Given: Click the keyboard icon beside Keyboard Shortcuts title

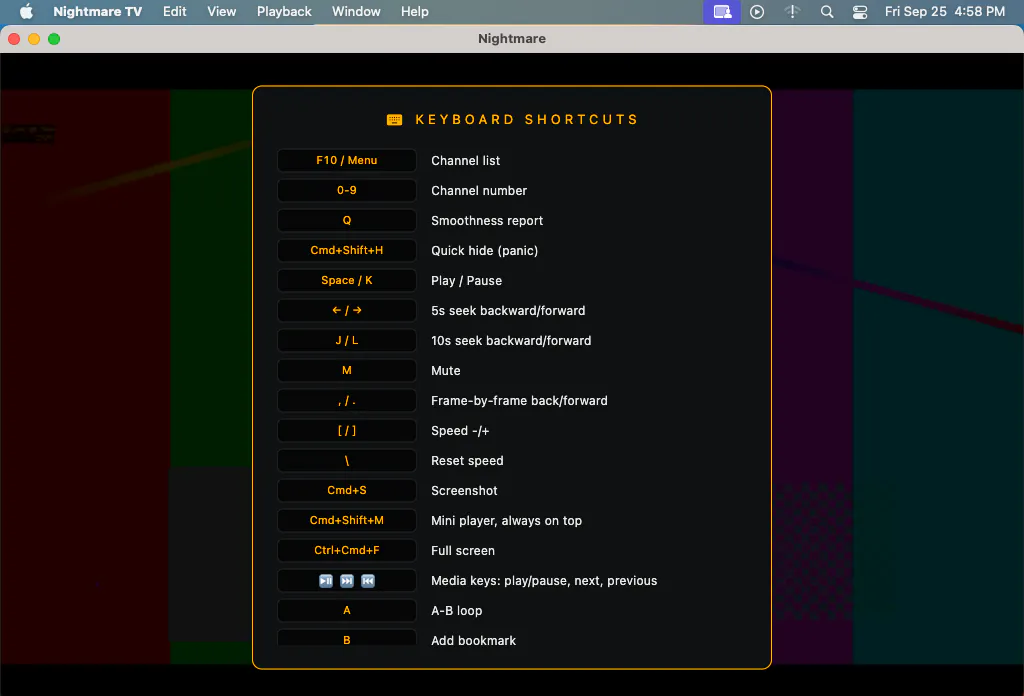Looking at the screenshot, I should click(x=394, y=119).
